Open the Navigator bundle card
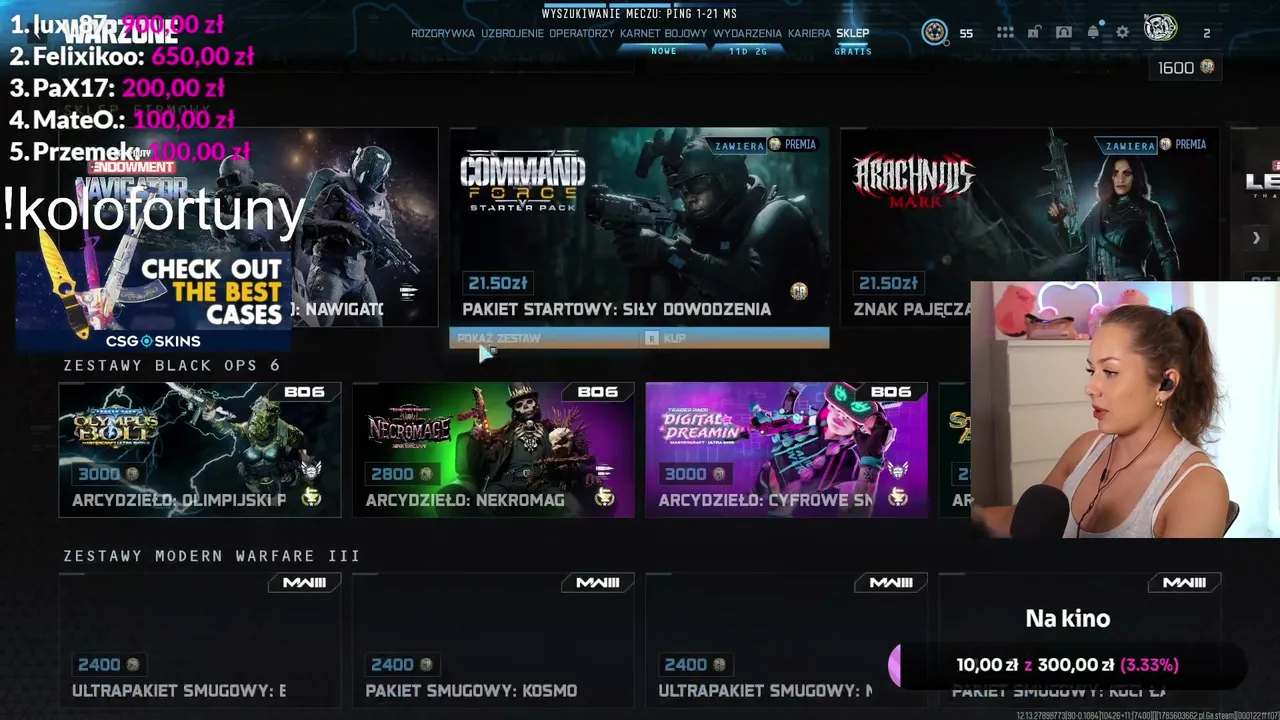The image size is (1280, 720). click(248, 227)
